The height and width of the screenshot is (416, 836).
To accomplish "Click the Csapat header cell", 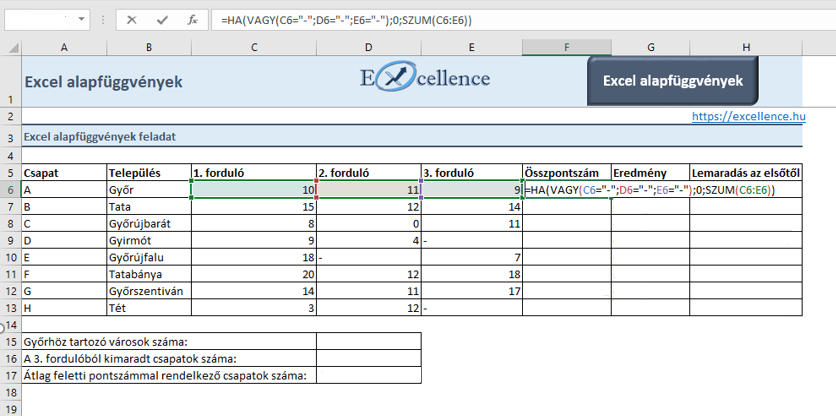I will [65, 173].
